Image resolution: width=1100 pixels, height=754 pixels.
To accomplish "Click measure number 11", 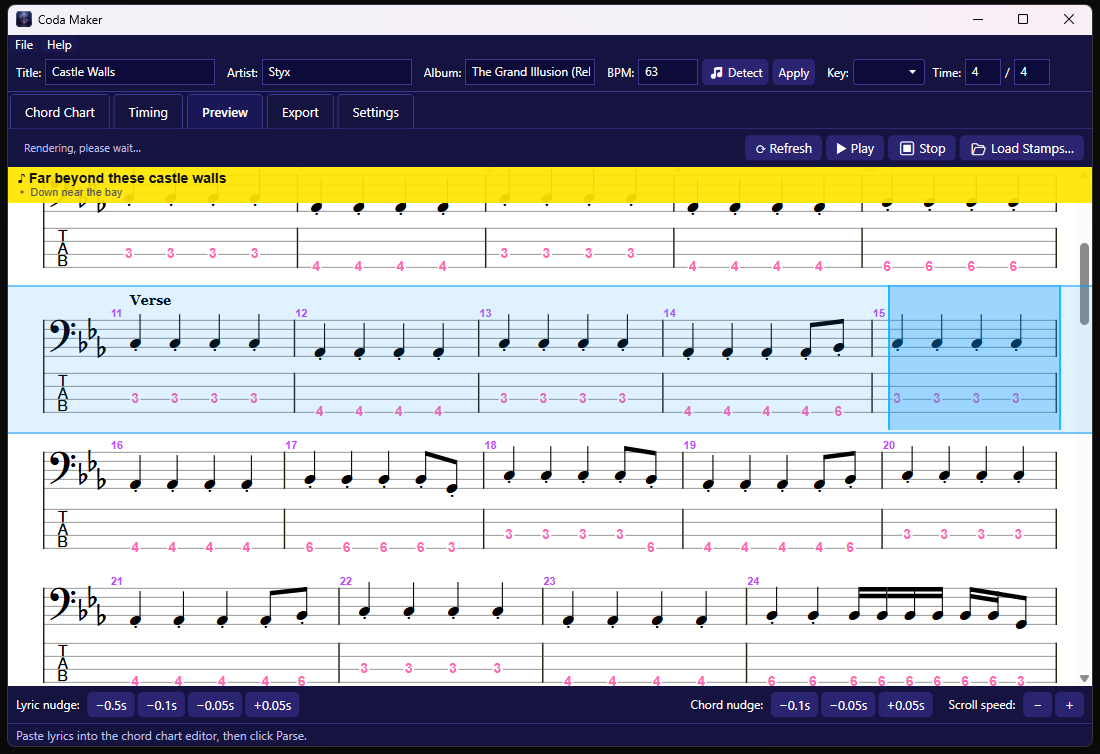I will (x=116, y=314).
